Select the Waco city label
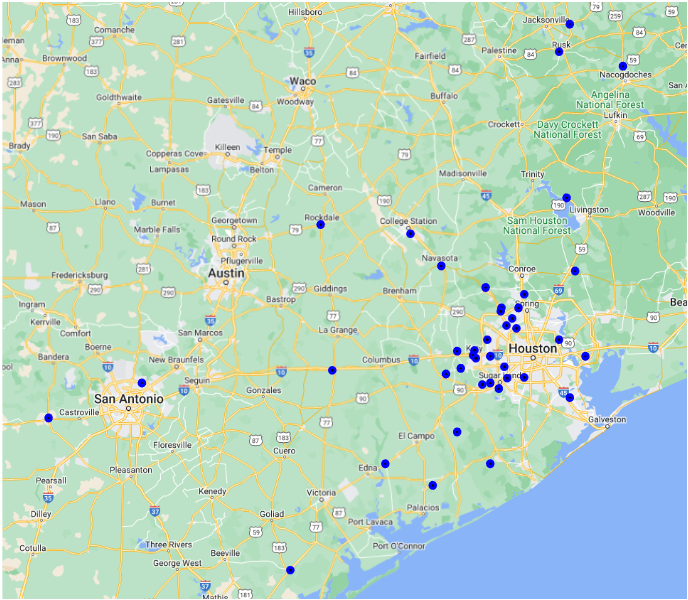The height and width of the screenshot is (600, 688). 303,81
